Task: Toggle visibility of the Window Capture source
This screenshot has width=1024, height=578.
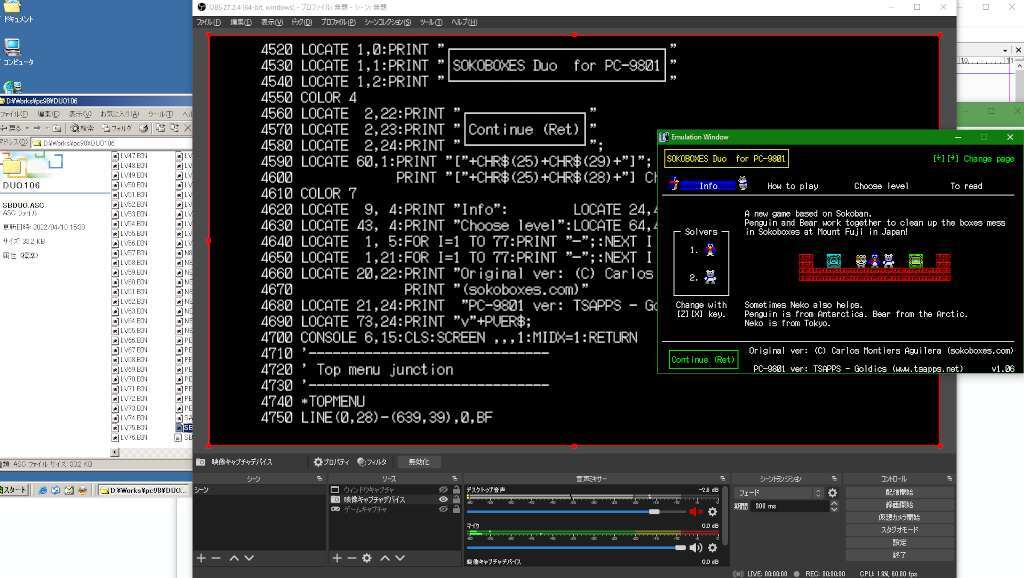Action: (443, 490)
